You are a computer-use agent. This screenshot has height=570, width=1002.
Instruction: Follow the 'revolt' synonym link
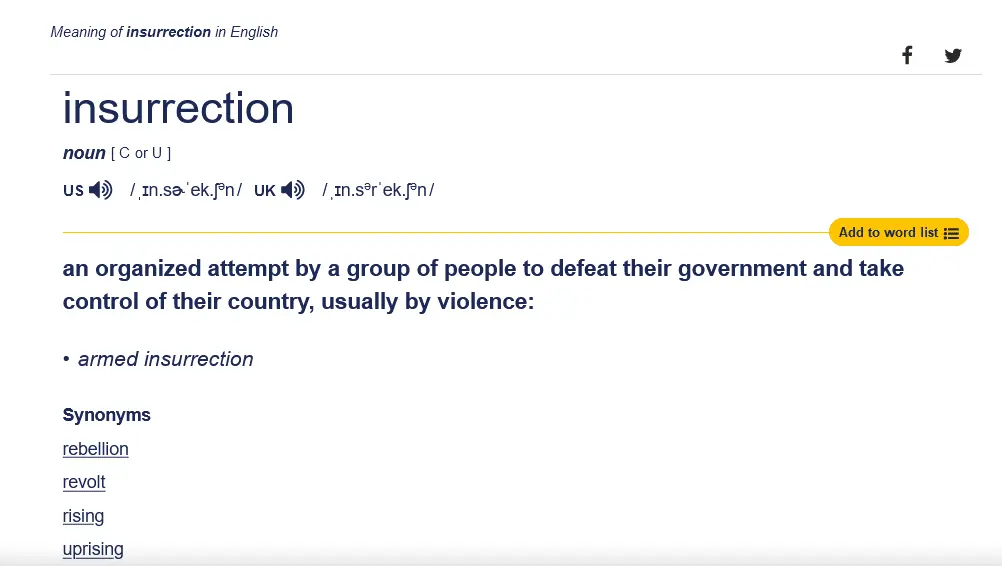point(84,482)
